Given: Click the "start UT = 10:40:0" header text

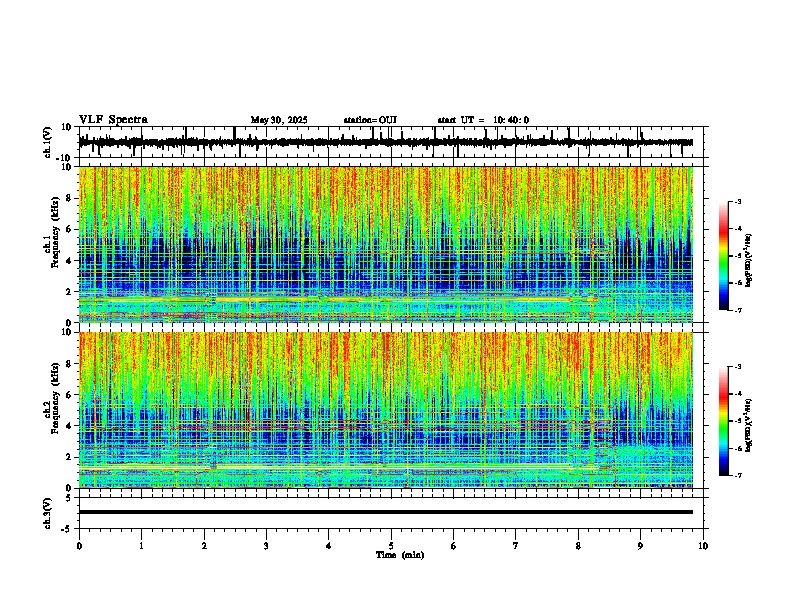Looking at the screenshot, I should (x=483, y=120).
